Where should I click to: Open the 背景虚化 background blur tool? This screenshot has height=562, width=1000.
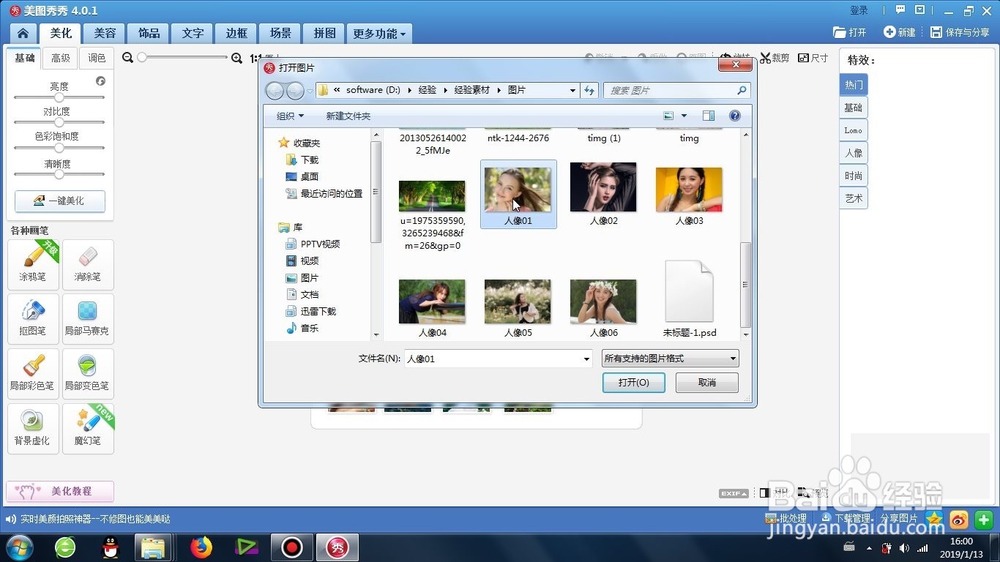click(x=33, y=428)
